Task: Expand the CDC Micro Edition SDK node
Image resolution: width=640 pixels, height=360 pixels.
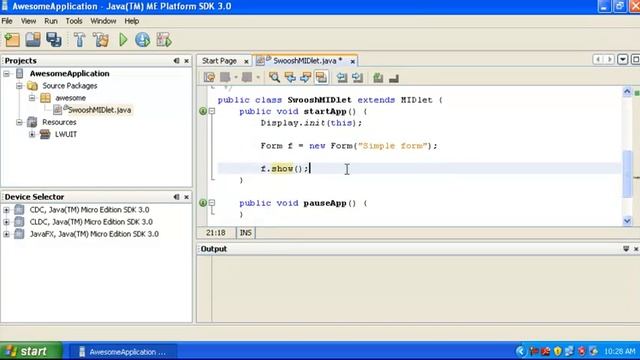Action: pos(7,210)
